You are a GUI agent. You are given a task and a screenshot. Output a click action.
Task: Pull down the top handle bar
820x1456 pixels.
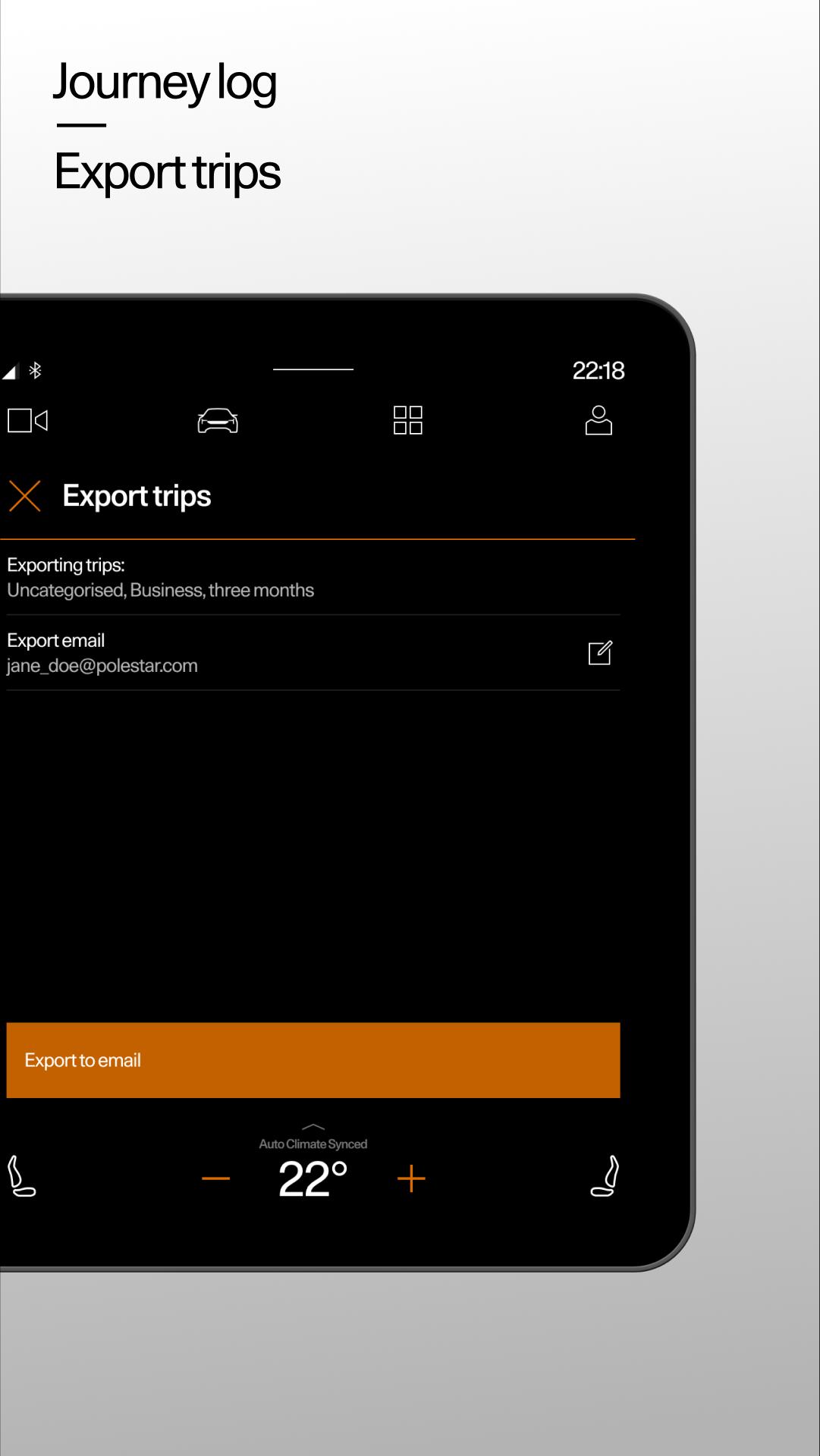(x=313, y=369)
